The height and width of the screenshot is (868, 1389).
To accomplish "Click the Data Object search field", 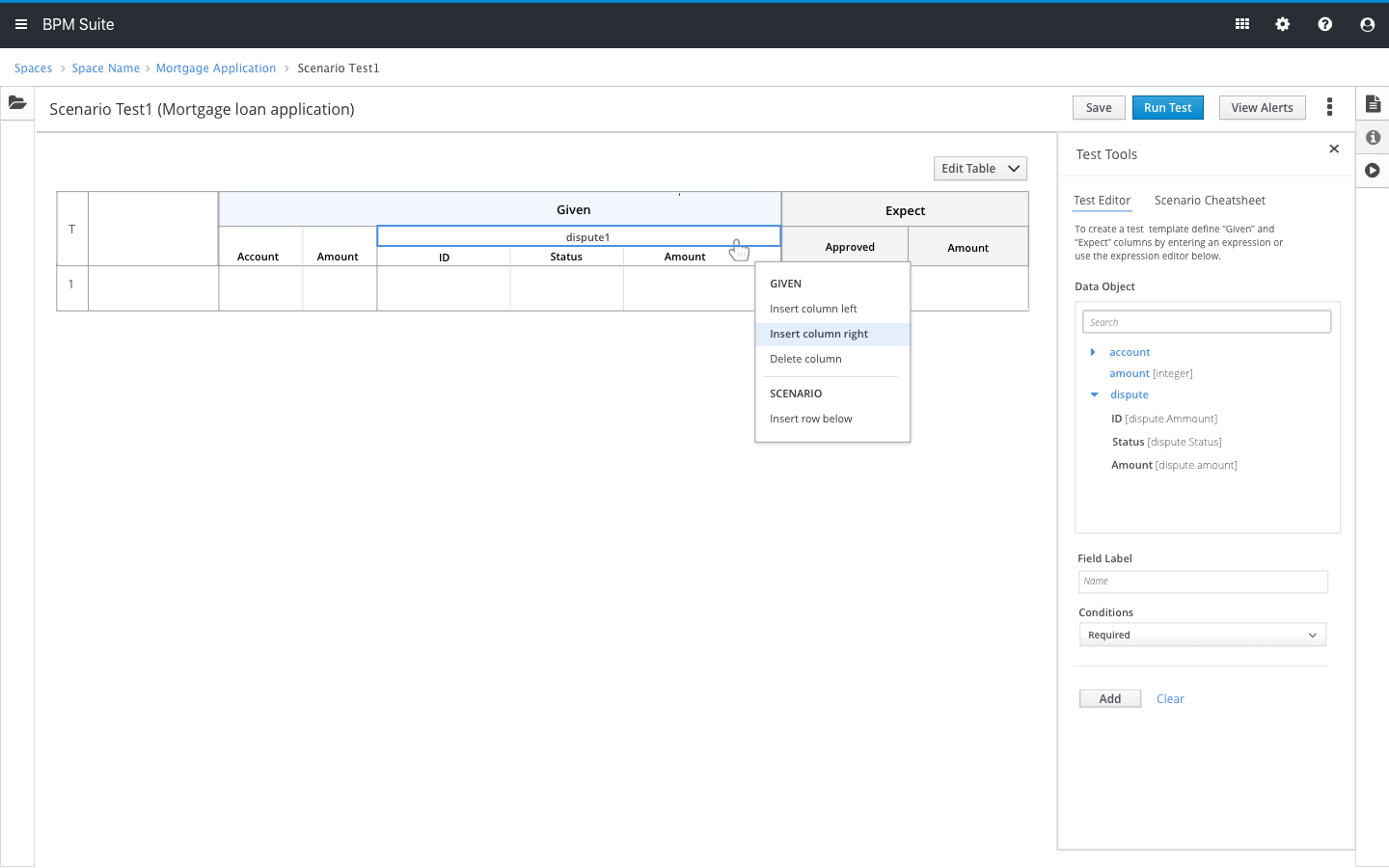I will point(1206,322).
